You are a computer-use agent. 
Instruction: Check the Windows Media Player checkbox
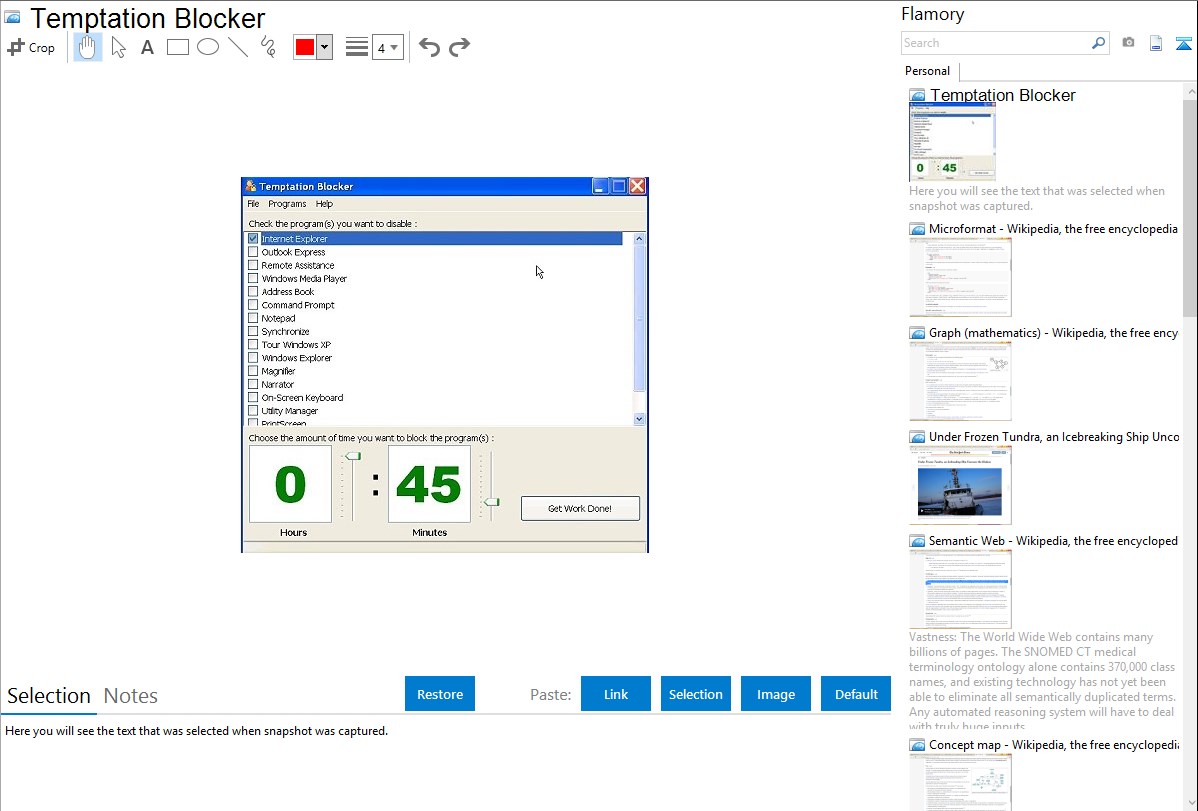coord(253,278)
